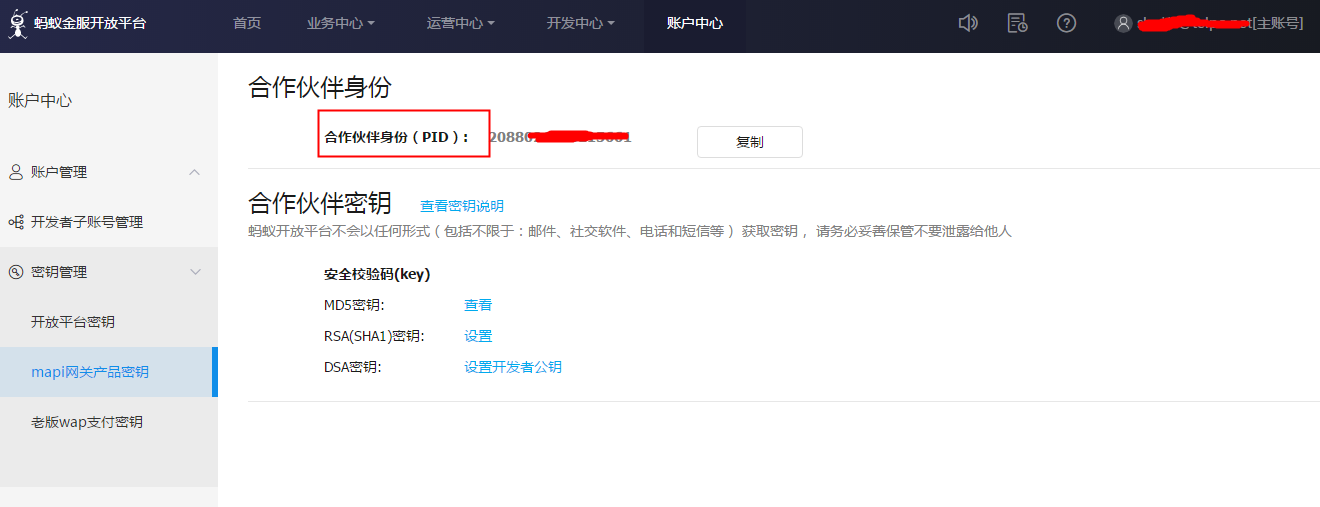The height and width of the screenshot is (507, 1320).
Task: Go to the 首页 tab
Action: (x=247, y=23)
